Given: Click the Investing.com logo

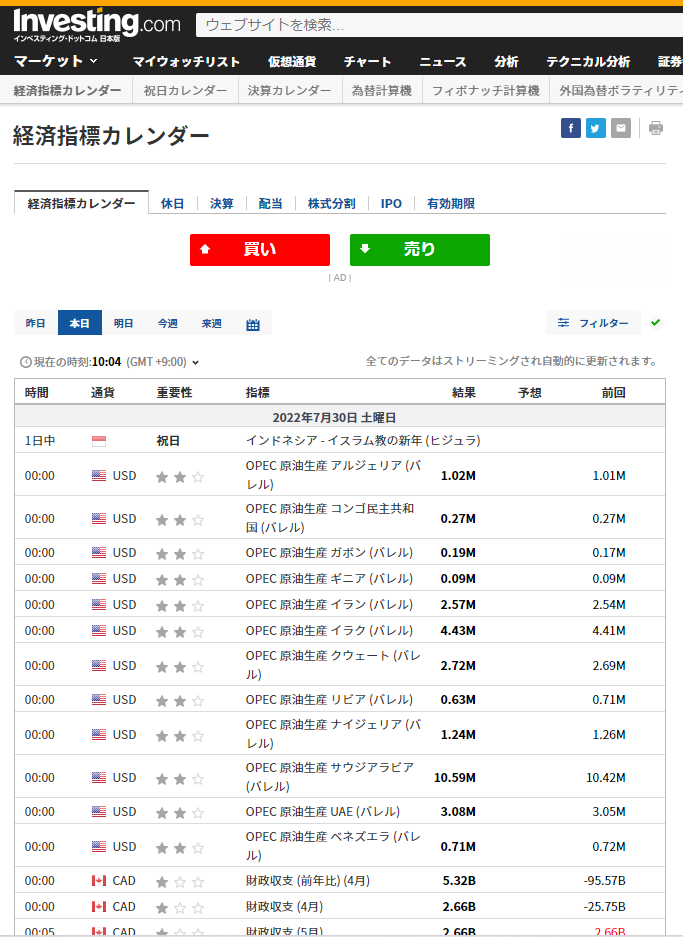Looking at the screenshot, I should point(97,25).
